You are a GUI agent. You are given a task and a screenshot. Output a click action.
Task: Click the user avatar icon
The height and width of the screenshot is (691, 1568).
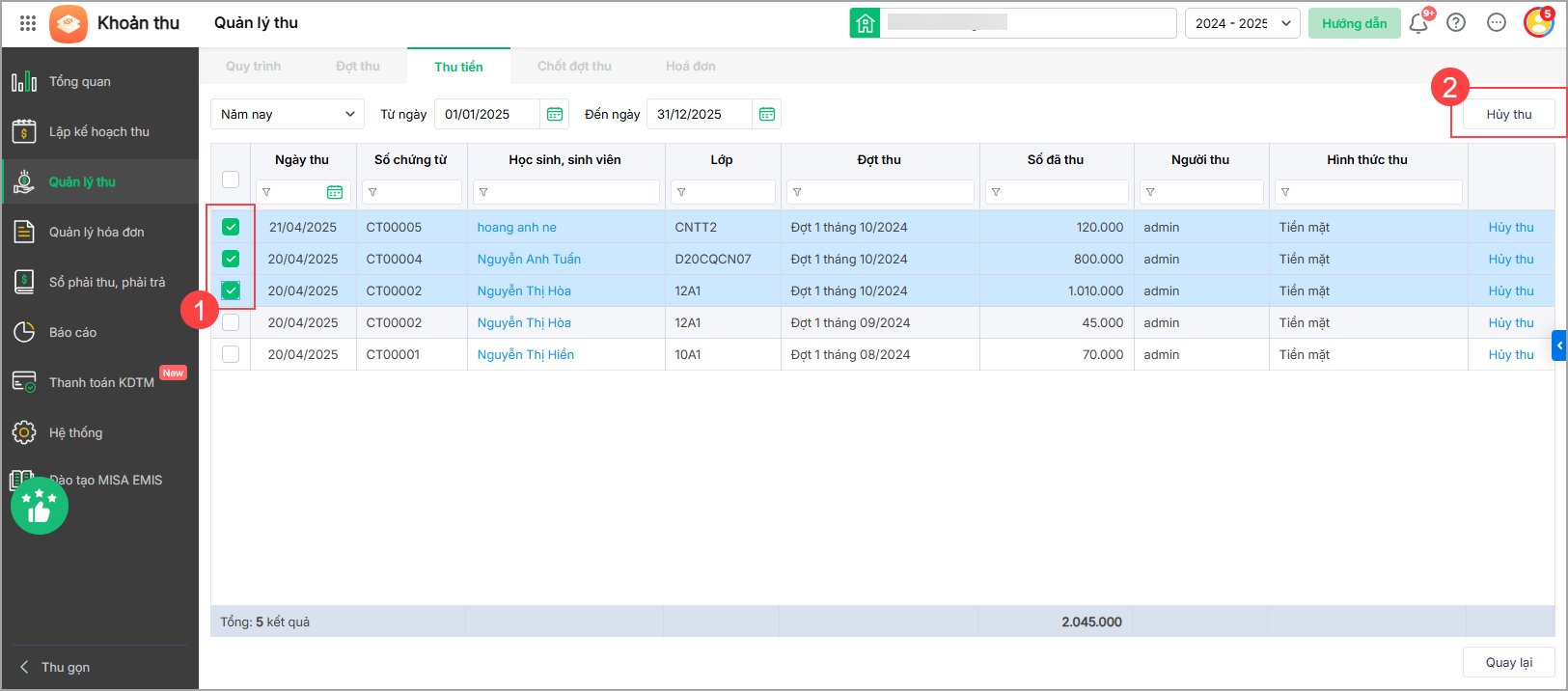[1538, 22]
